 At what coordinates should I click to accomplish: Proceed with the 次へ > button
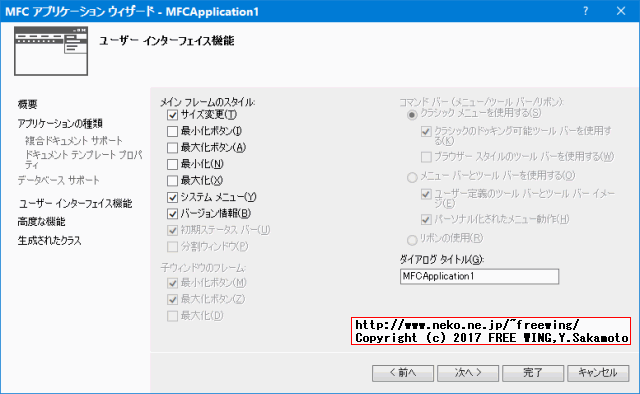(x=468, y=373)
